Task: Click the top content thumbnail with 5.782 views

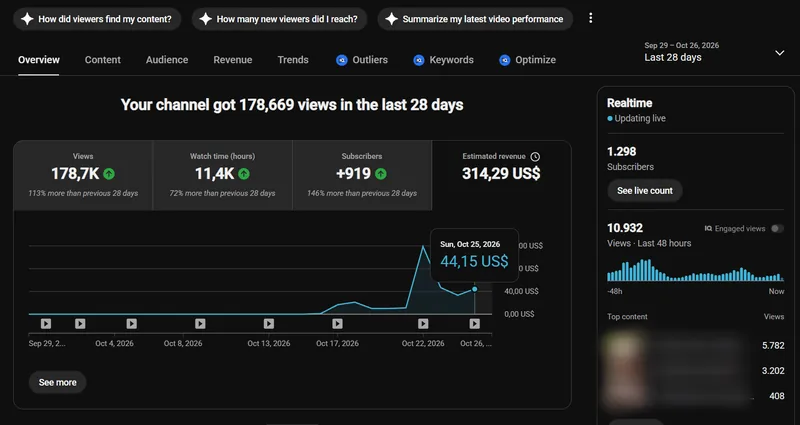Action: 623,346
